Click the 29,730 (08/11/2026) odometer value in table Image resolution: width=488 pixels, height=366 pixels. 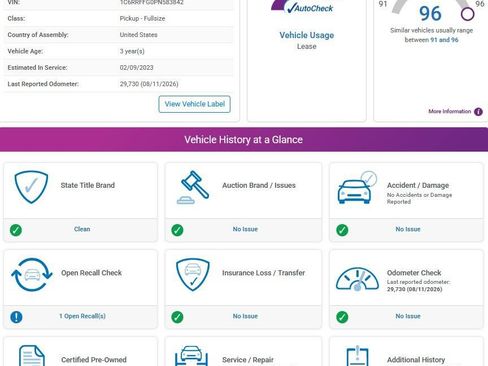pyautogui.click(x=149, y=84)
